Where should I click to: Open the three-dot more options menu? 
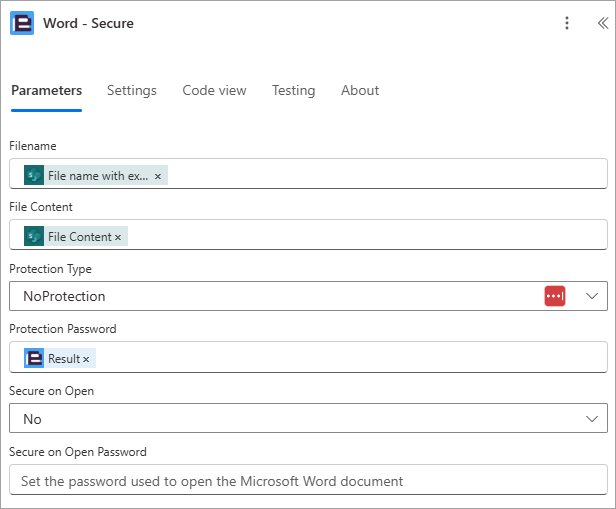coord(566,23)
